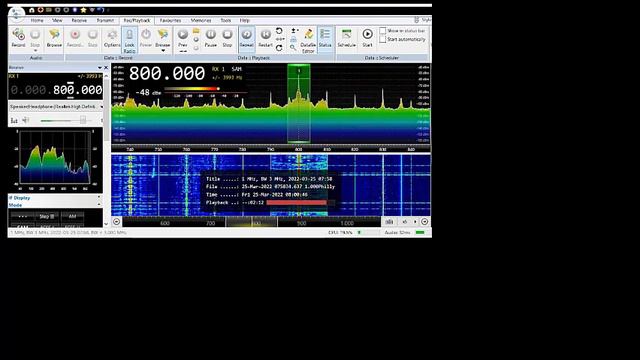Click the Receive panel vertical scrollbar
Screen dimensions: 640x360
(106, 149)
